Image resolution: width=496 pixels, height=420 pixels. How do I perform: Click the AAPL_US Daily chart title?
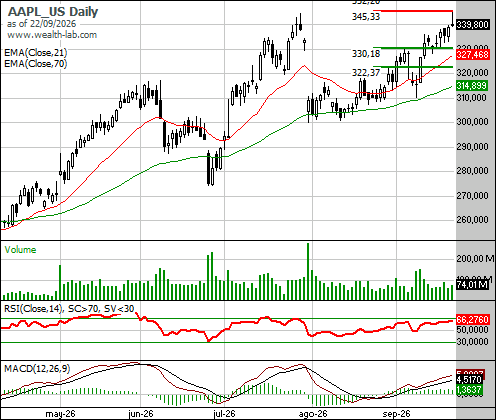(x=53, y=12)
